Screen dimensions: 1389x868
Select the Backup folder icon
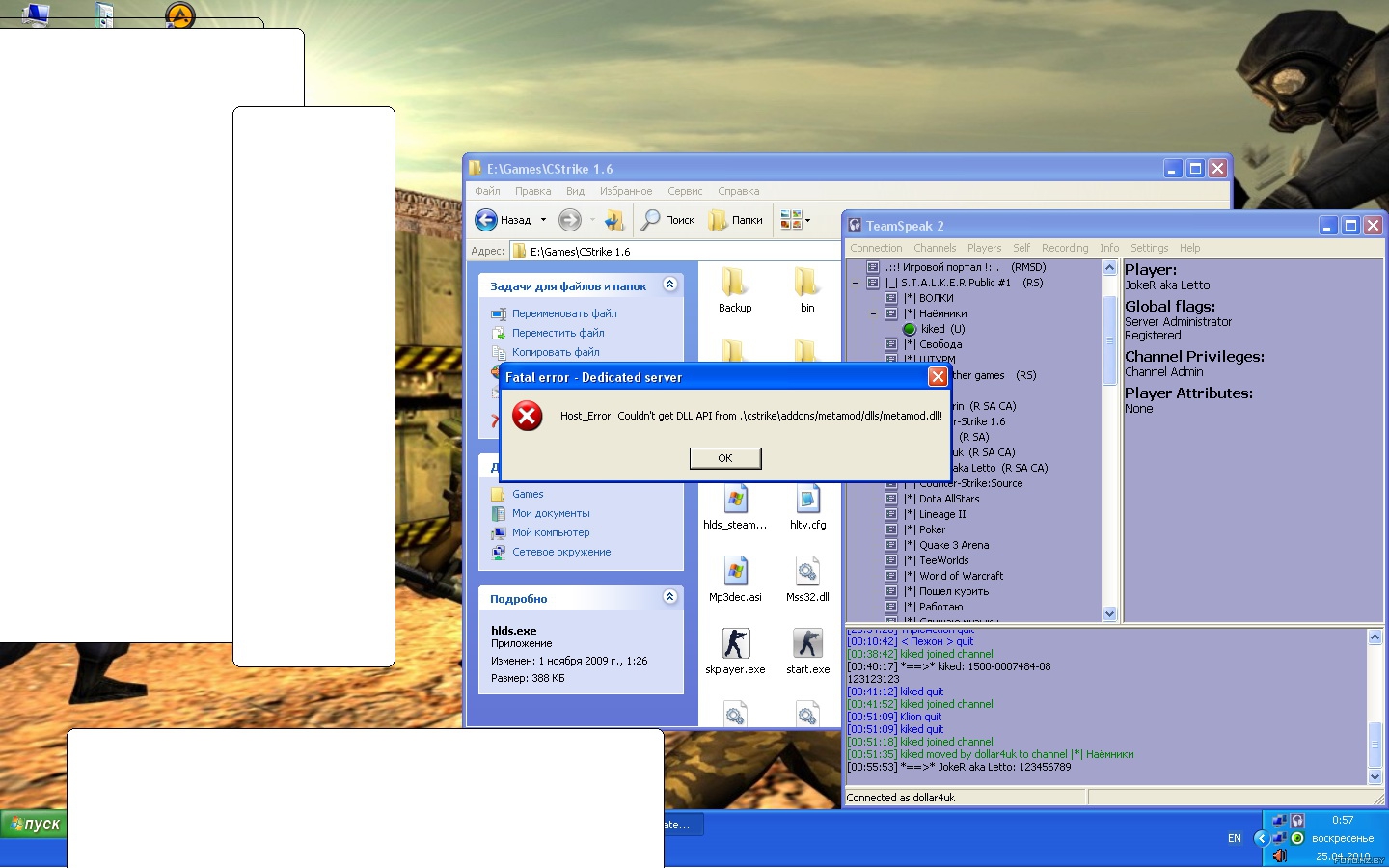735,283
